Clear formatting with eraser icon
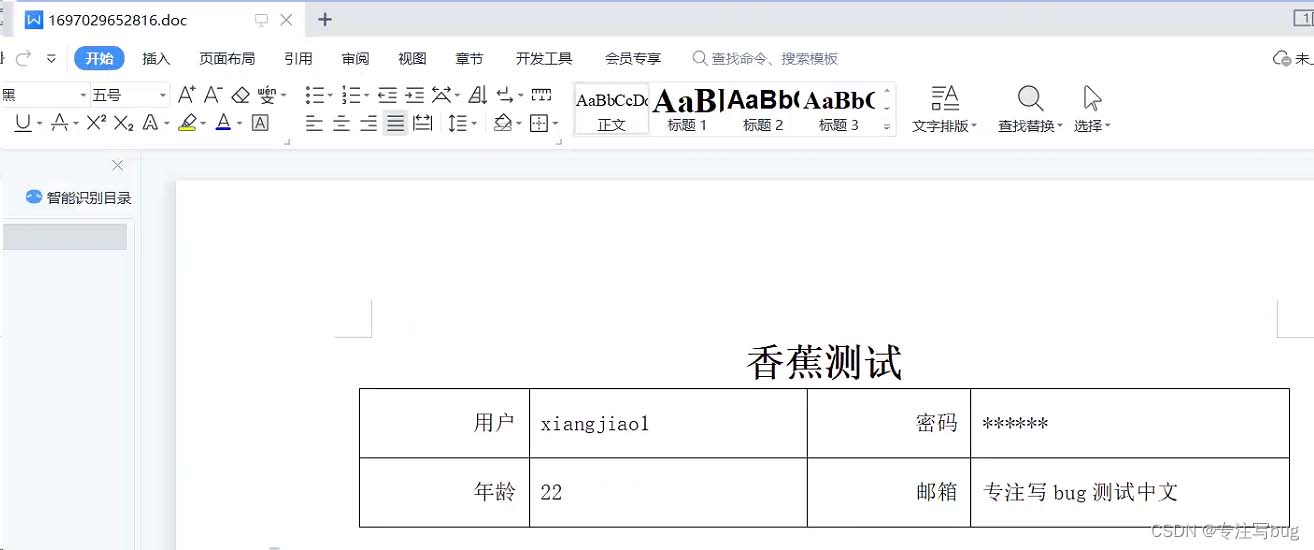 pos(240,95)
